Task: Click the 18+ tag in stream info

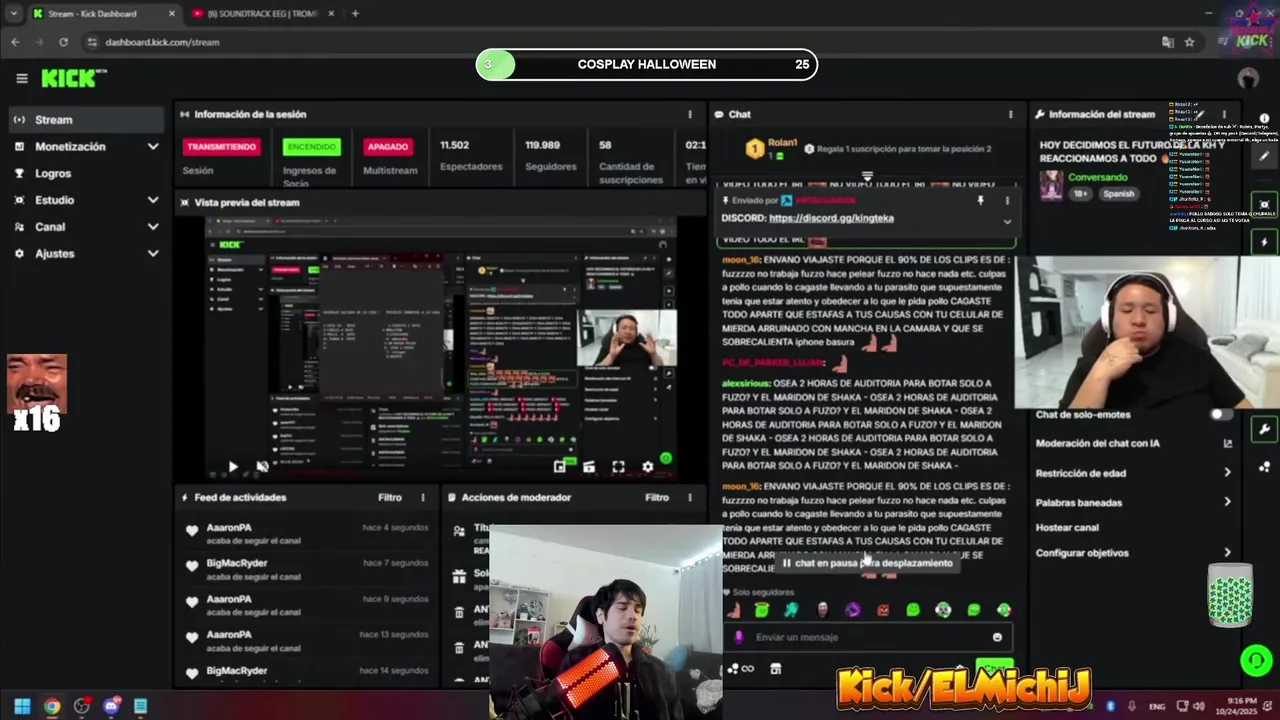Action: point(1081,194)
